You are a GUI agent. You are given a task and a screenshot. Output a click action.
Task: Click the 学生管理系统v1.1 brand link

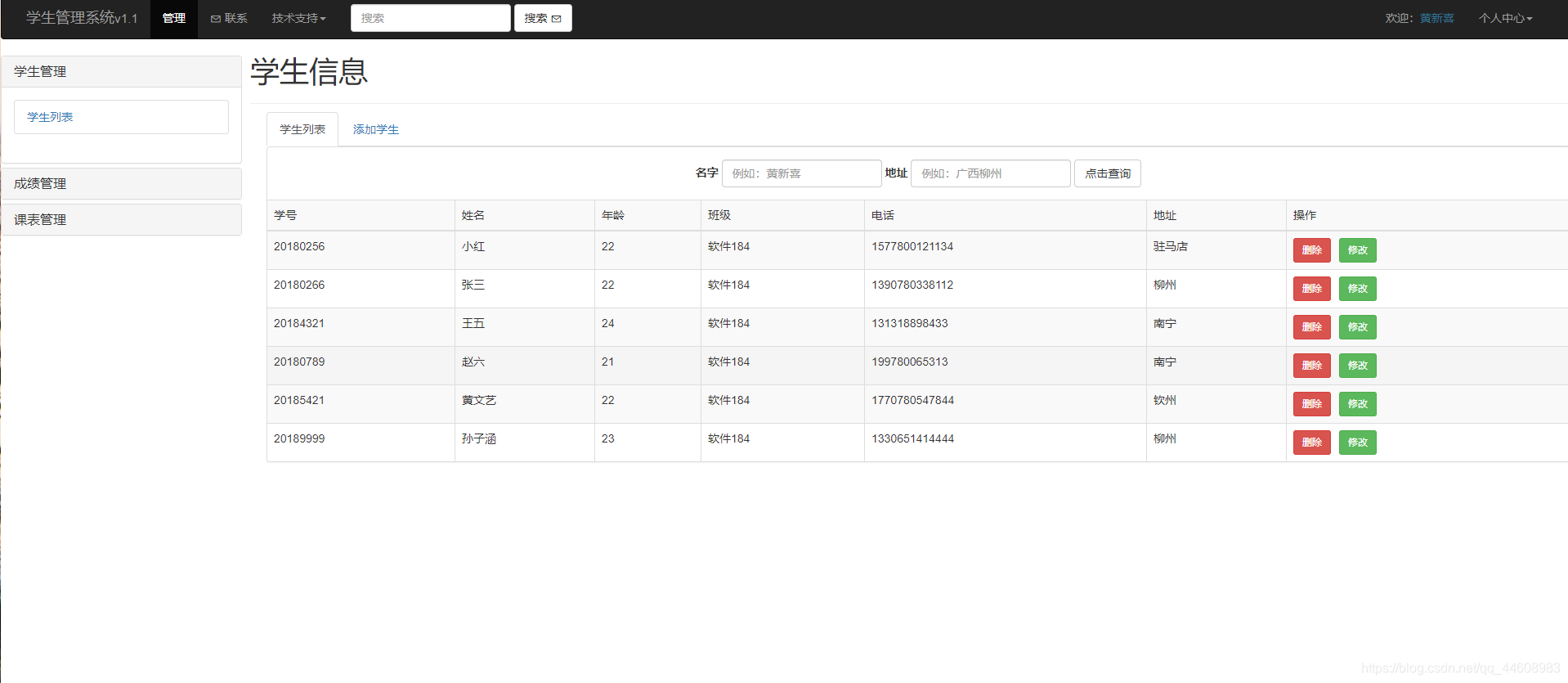[82, 18]
